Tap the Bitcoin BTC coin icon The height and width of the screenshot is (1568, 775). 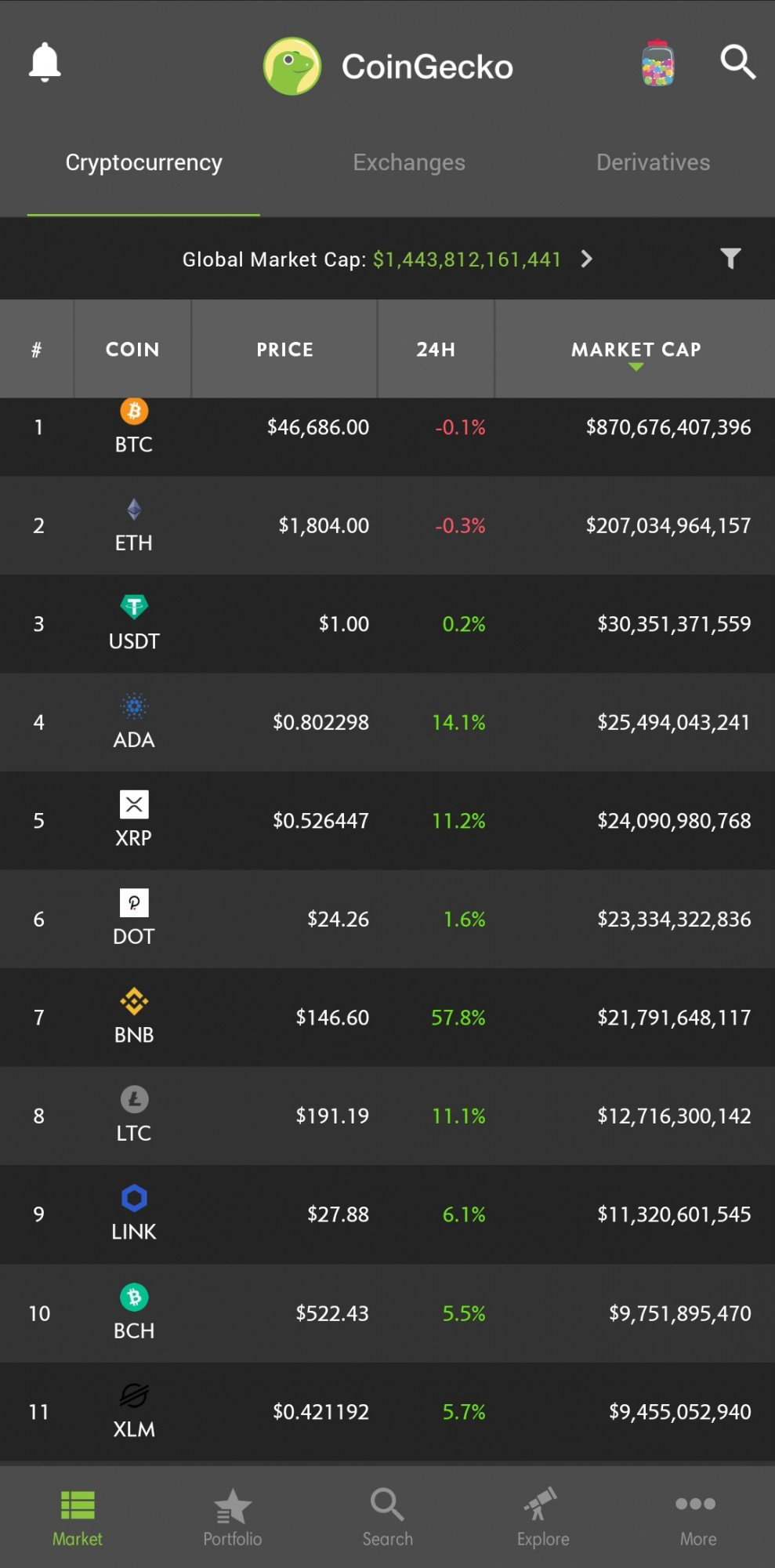pyautogui.click(x=134, y=410)
